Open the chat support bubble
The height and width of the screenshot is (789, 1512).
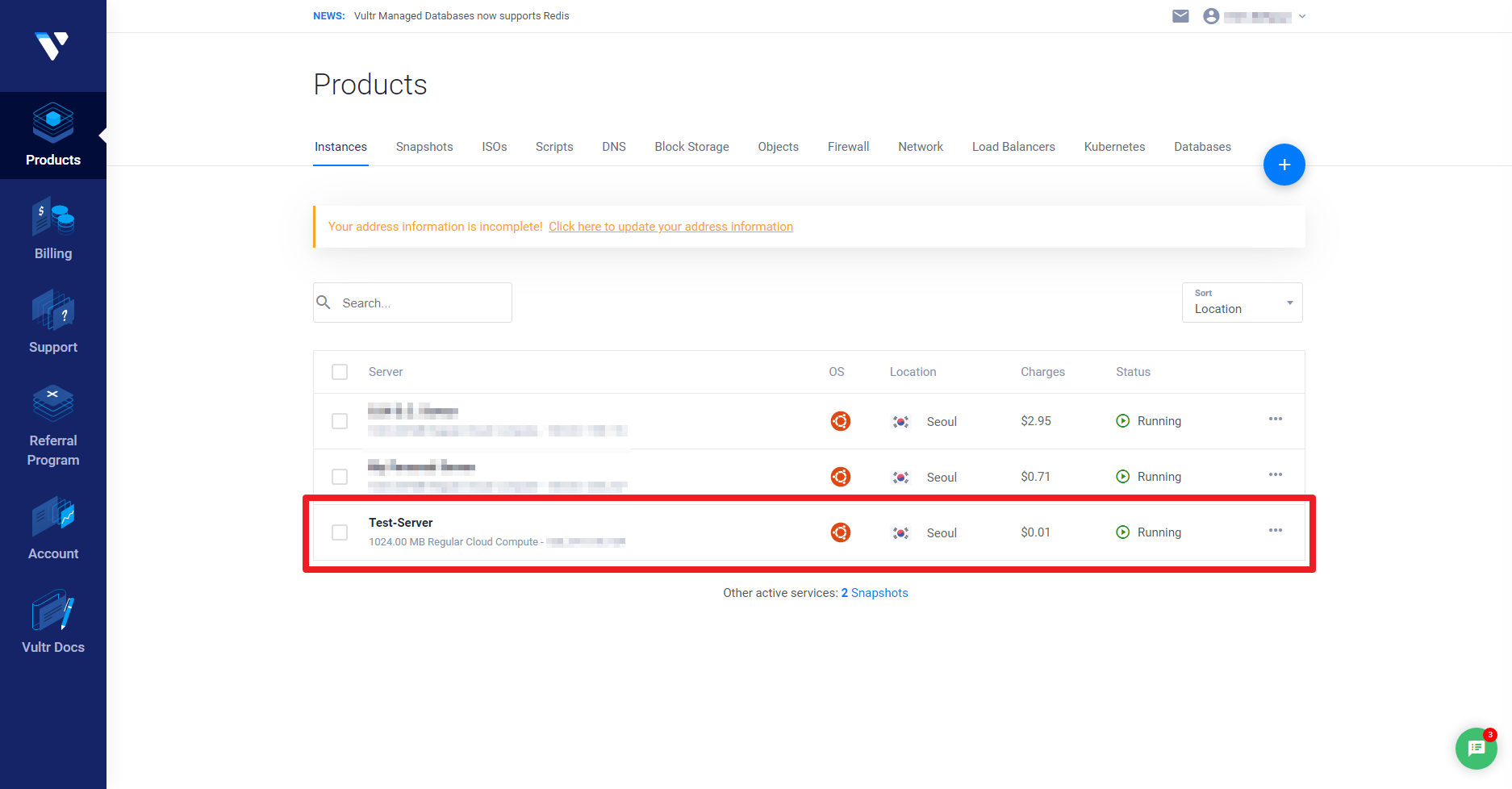tap(1476, 749)
